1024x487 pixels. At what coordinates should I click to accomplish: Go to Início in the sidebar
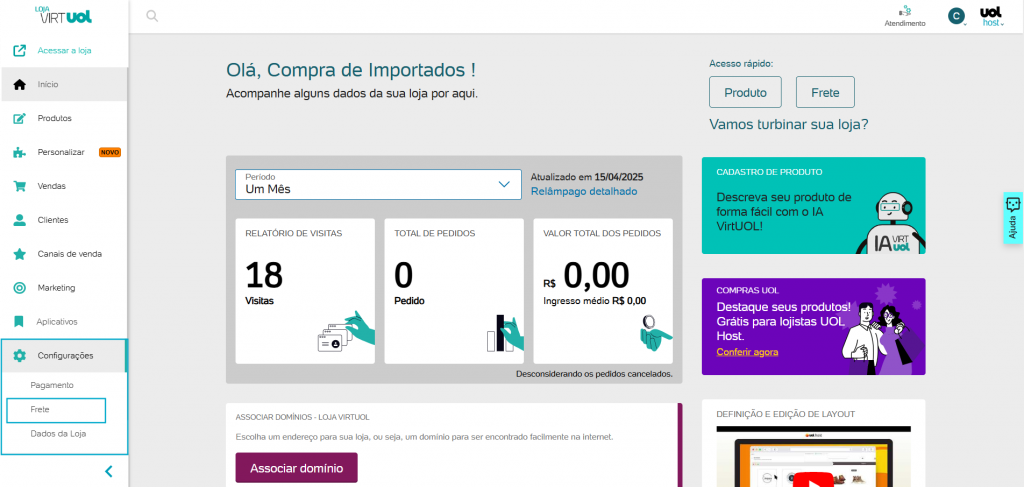[x=64, y=84]
